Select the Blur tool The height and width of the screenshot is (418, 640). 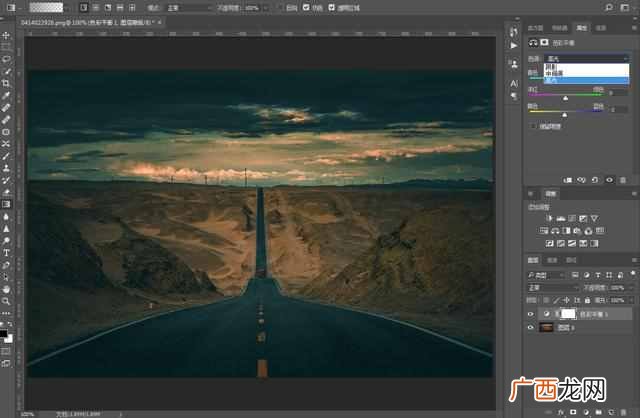tap(6, 216)
